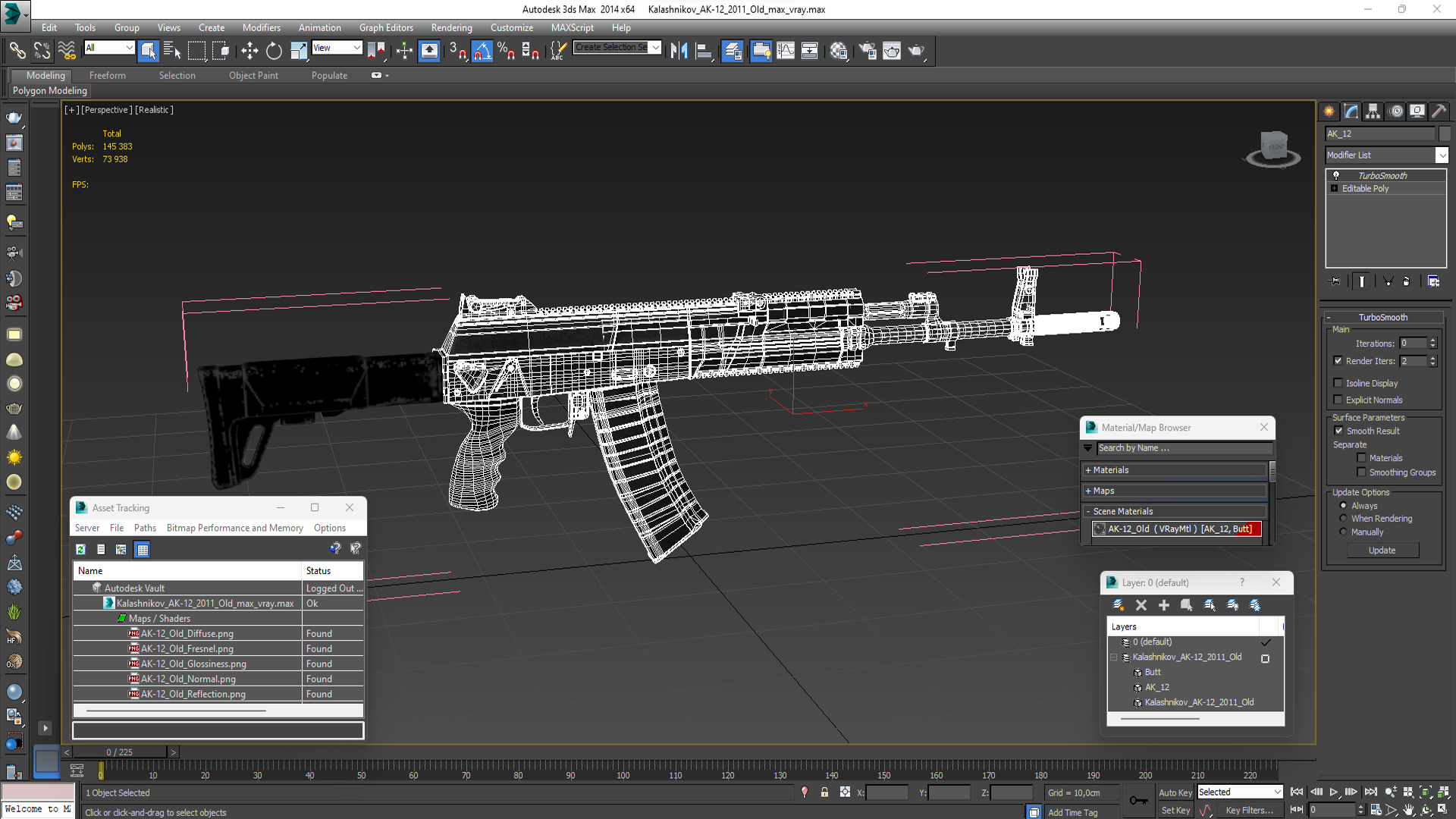Enable Separate by Materials checkbox
This screenshot has width=1456, height=819.
coord(1361,458)
